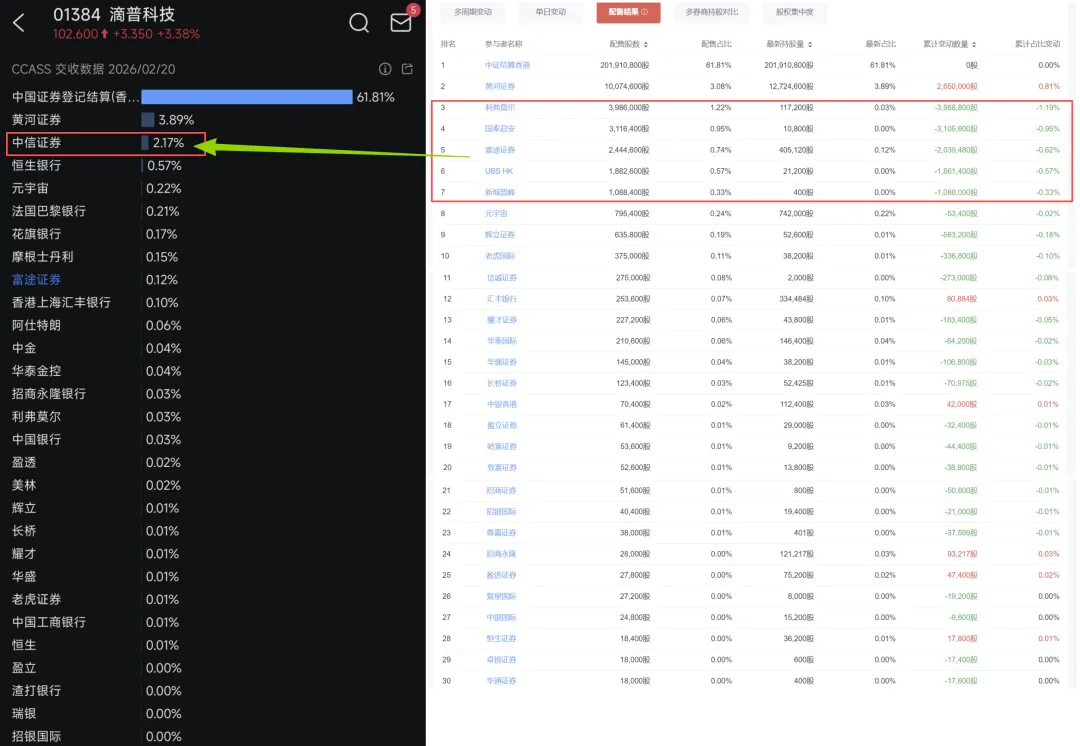Click the blue 61.81% holding bar
The height and width of the screenshot is (746, 1080).
[247, 97]
